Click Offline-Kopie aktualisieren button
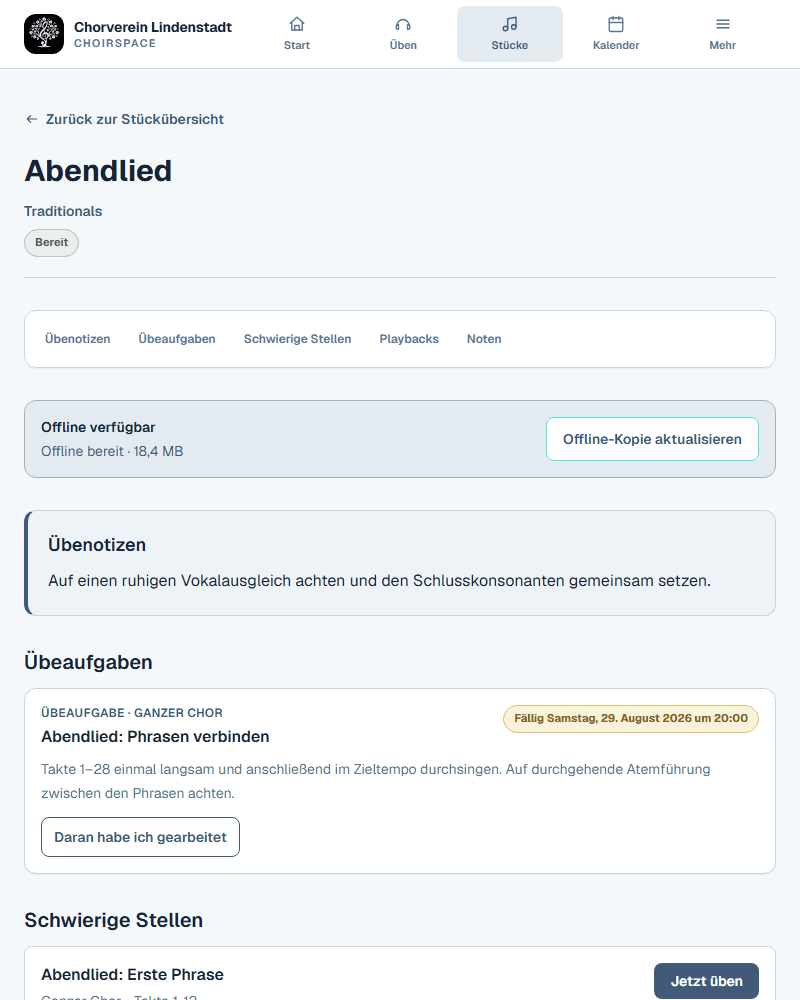This screenshot has height=1000, width=800. click(652, 439)
